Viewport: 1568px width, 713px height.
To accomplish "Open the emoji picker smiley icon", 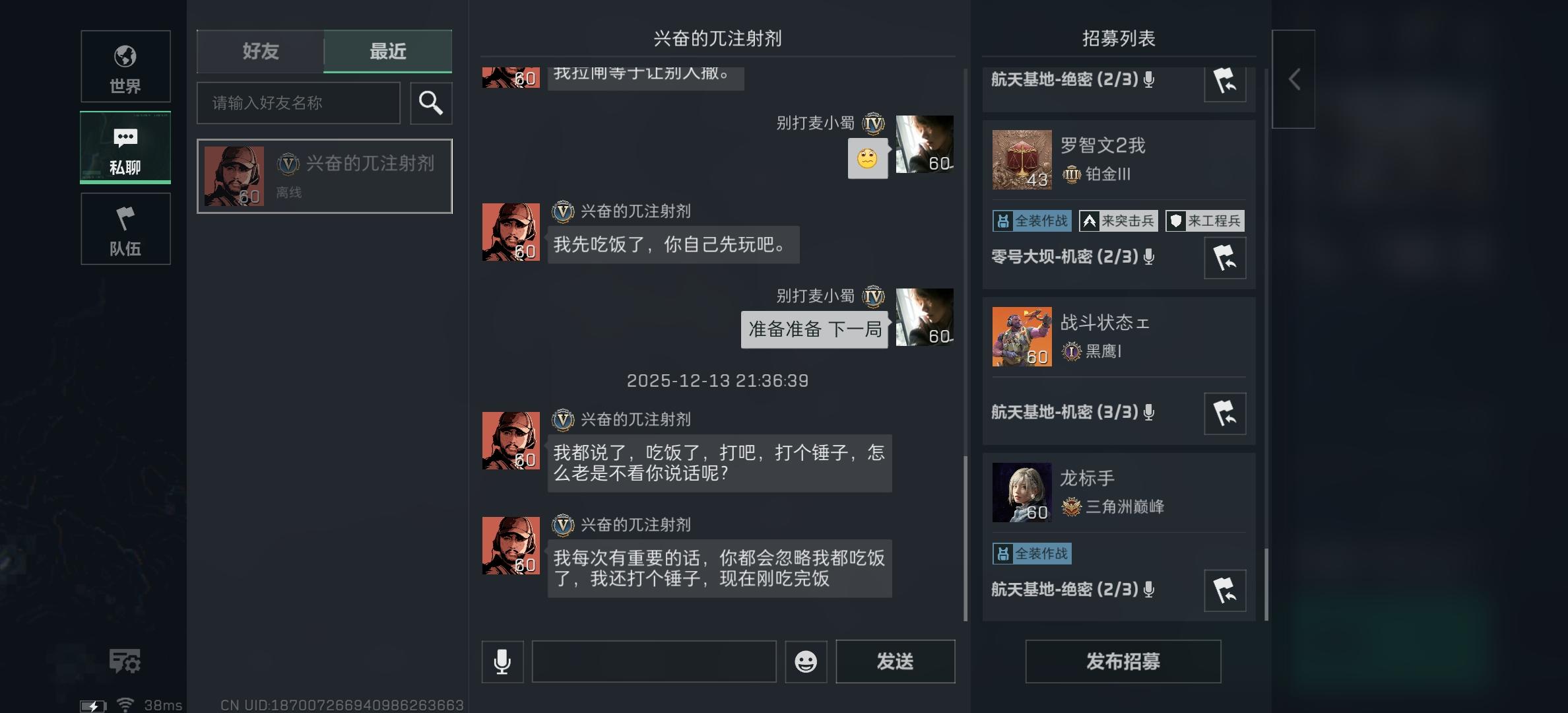I will click(806, 662).
